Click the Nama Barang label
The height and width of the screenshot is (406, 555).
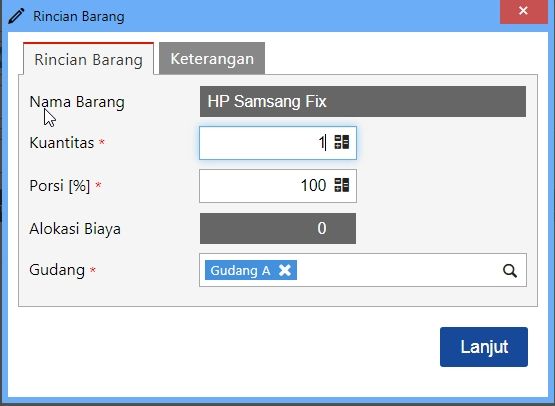click(77, 102)
